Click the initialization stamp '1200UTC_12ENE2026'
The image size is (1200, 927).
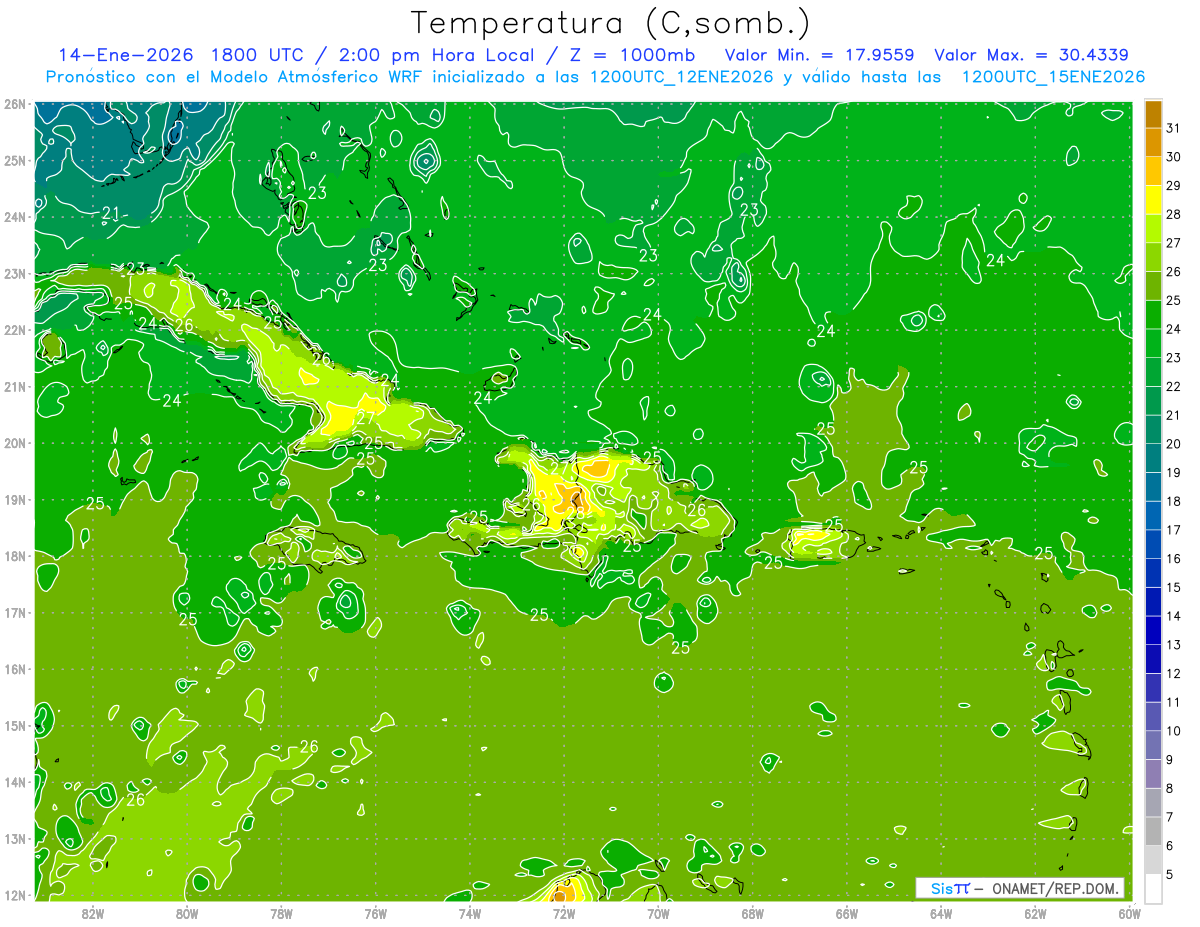(x=682, y=77)
